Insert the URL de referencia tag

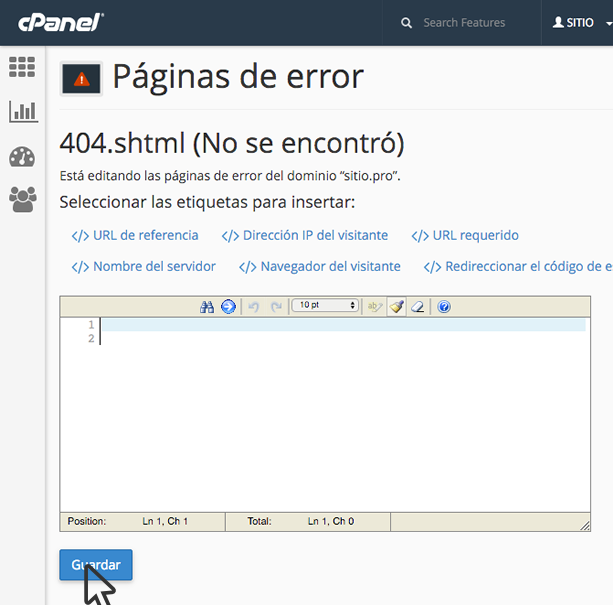coord(135,236)
